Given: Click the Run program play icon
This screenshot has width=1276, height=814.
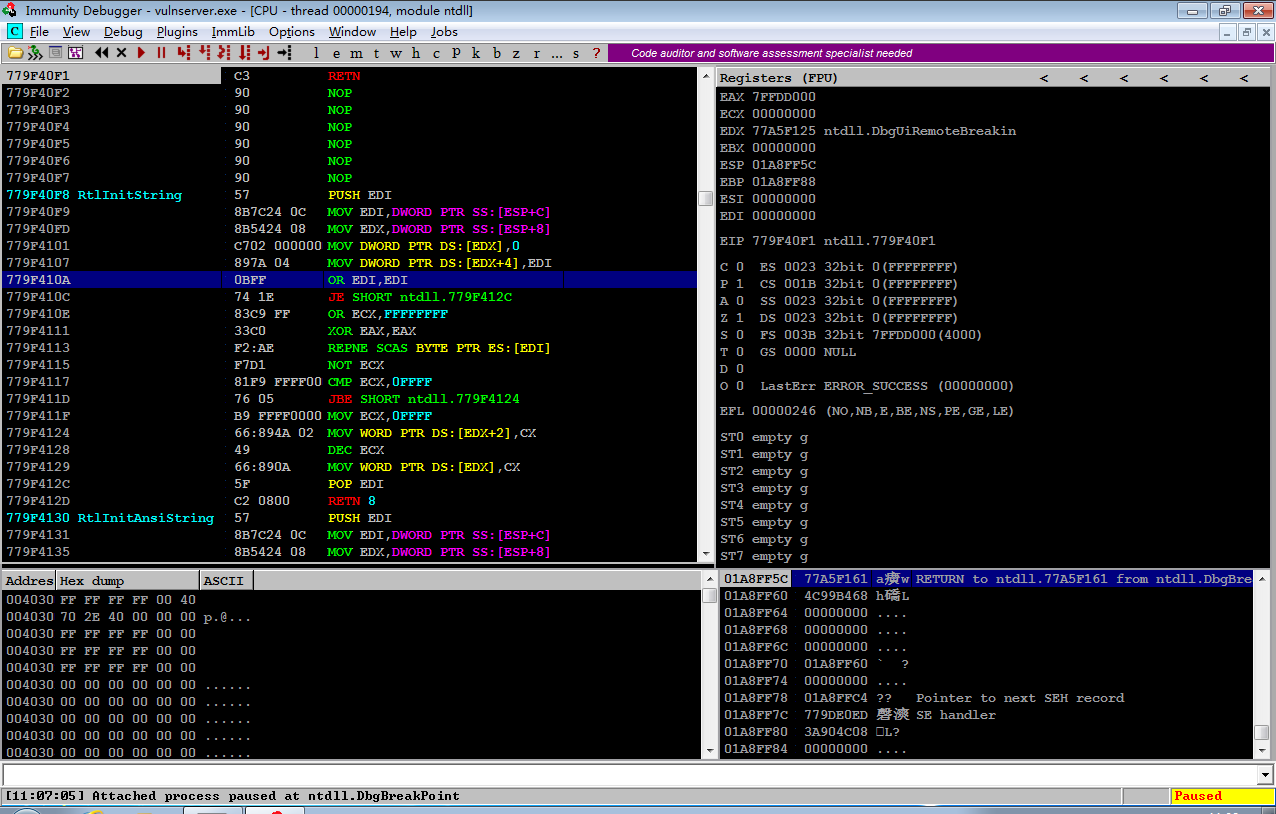Looking at the screenshot, I should tap(141, 52).
